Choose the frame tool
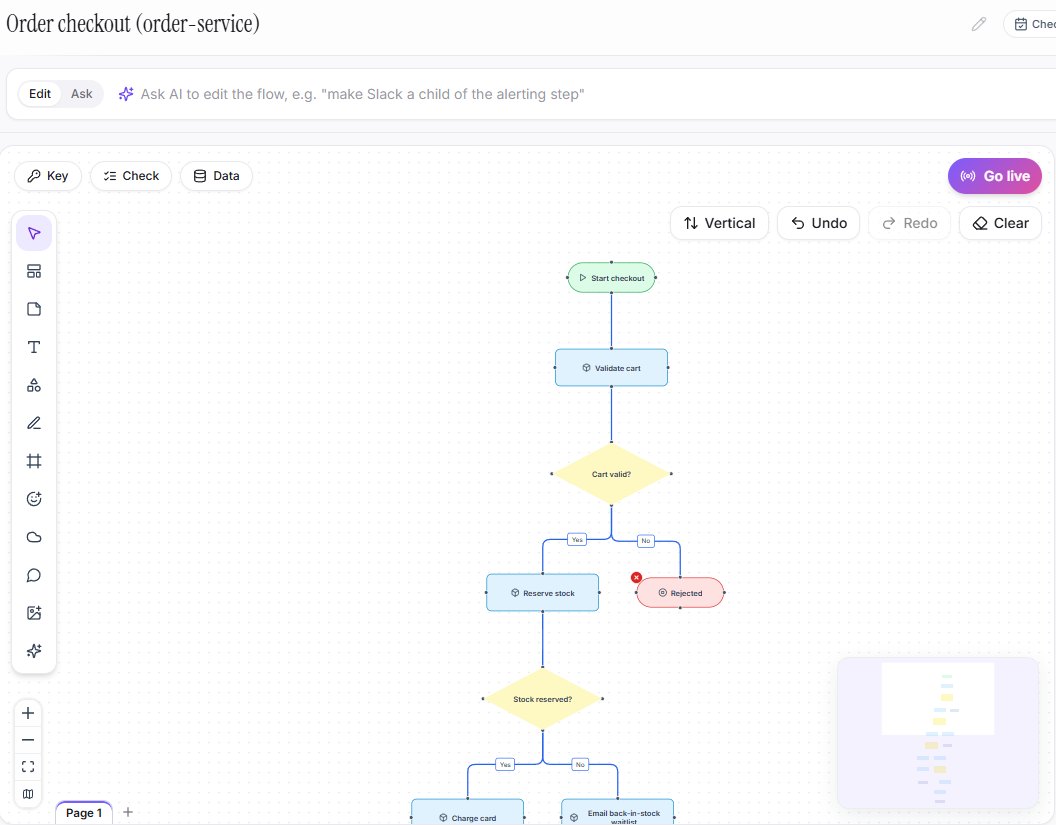 click(34, 461)
